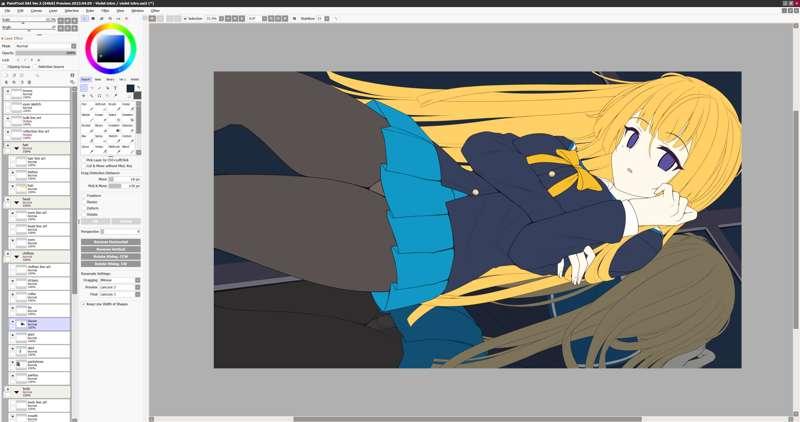Open the Preview resample dropdown
This screenshot has height=422, width=800.
pos(119,287)
